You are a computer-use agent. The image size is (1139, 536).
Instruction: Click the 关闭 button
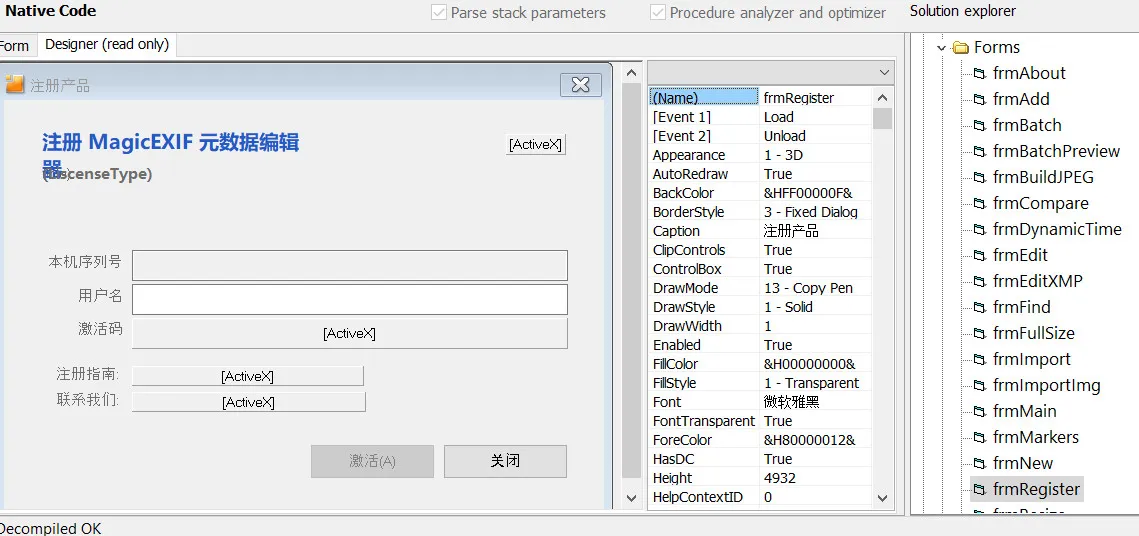[x=506, y=461]
